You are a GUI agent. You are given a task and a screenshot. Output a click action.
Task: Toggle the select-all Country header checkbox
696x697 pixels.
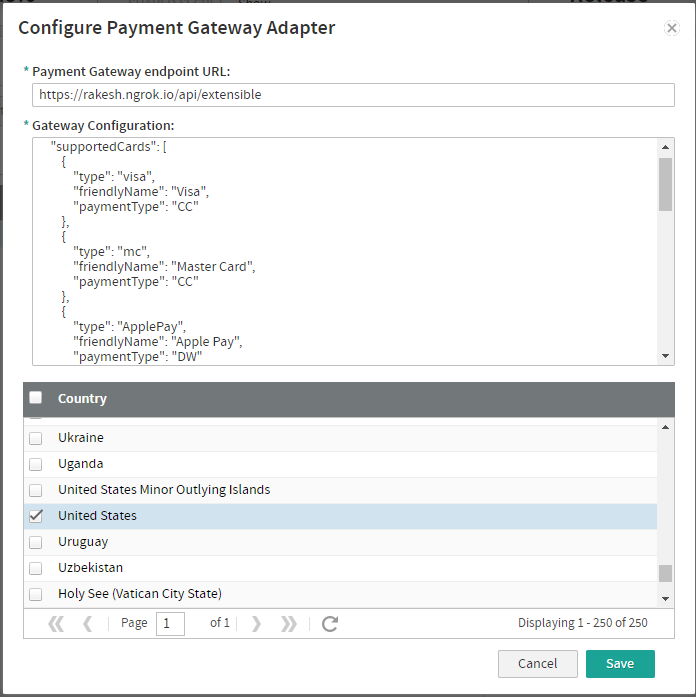point(36,397)
